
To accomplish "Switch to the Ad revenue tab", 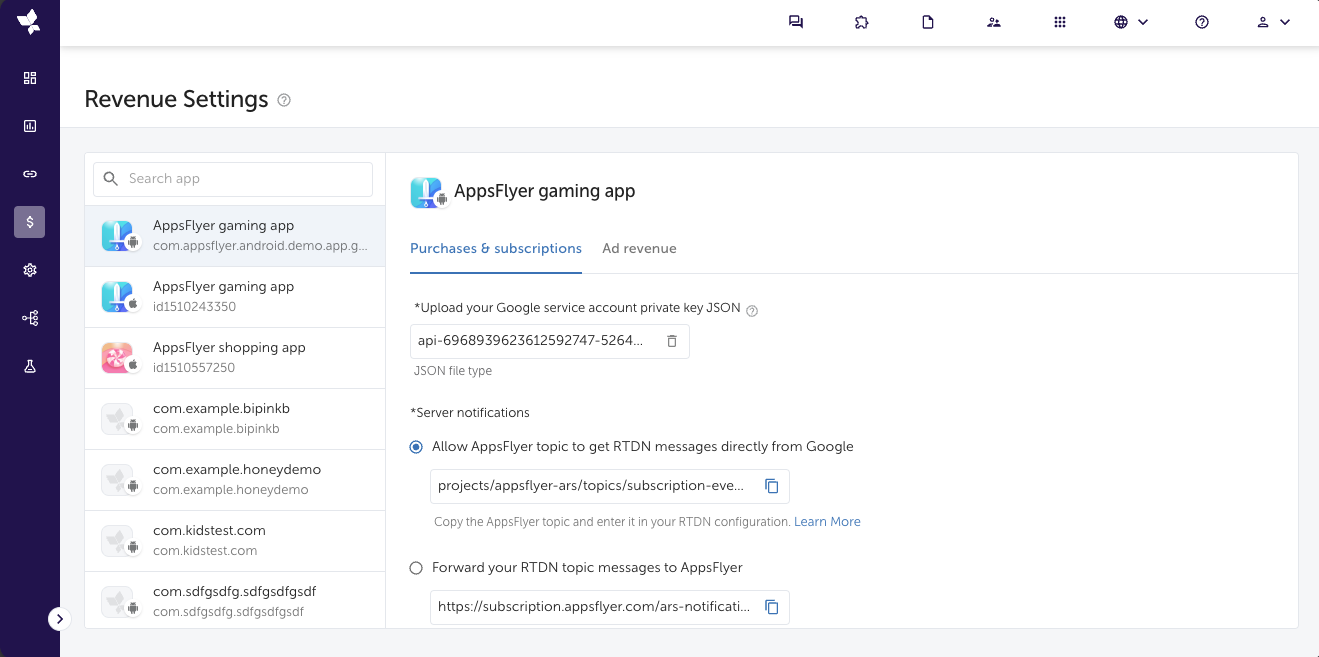I will click(x=639, y=249).
